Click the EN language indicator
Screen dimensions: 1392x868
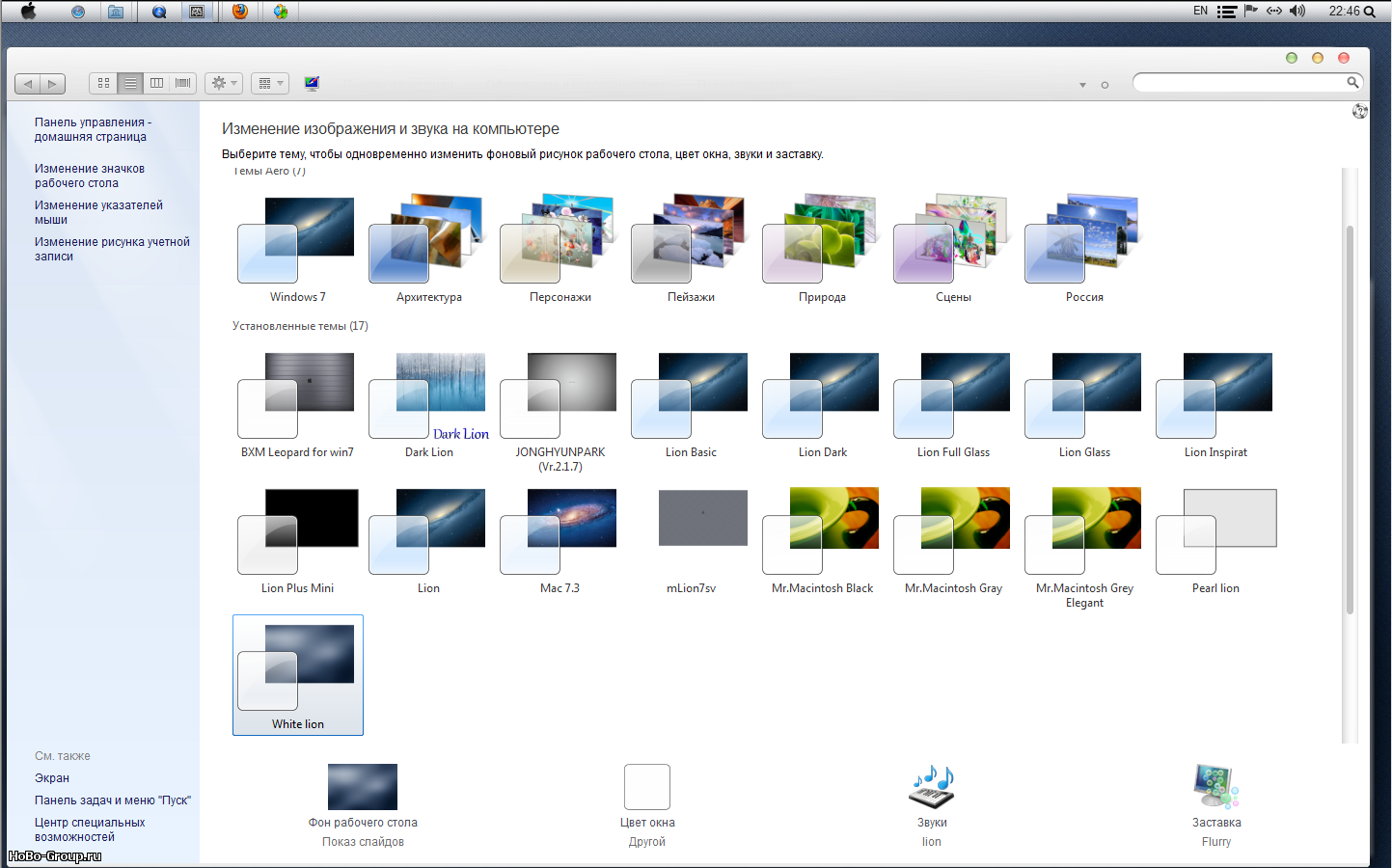click(x=1201, y=12)
